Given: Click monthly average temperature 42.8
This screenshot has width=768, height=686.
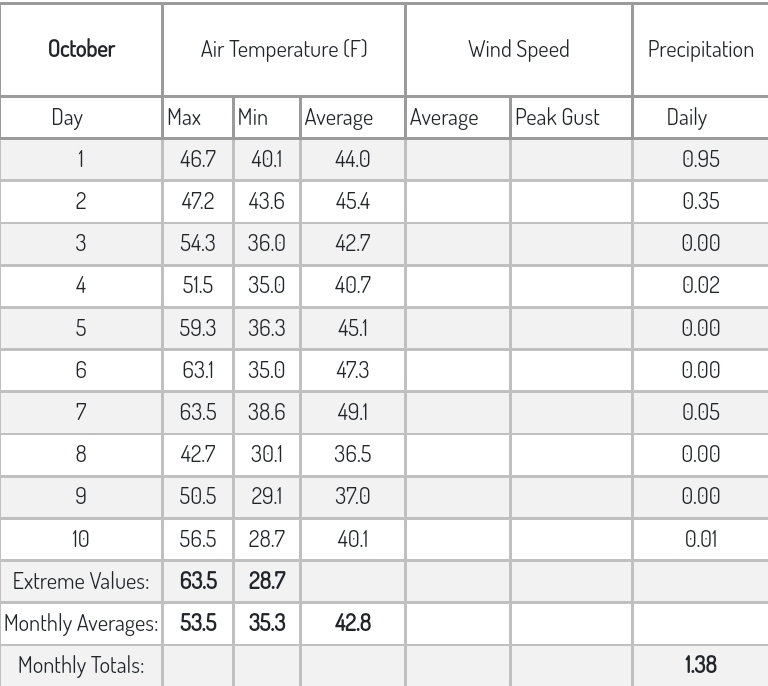Looking at the screenshot, I should (353, 623).
